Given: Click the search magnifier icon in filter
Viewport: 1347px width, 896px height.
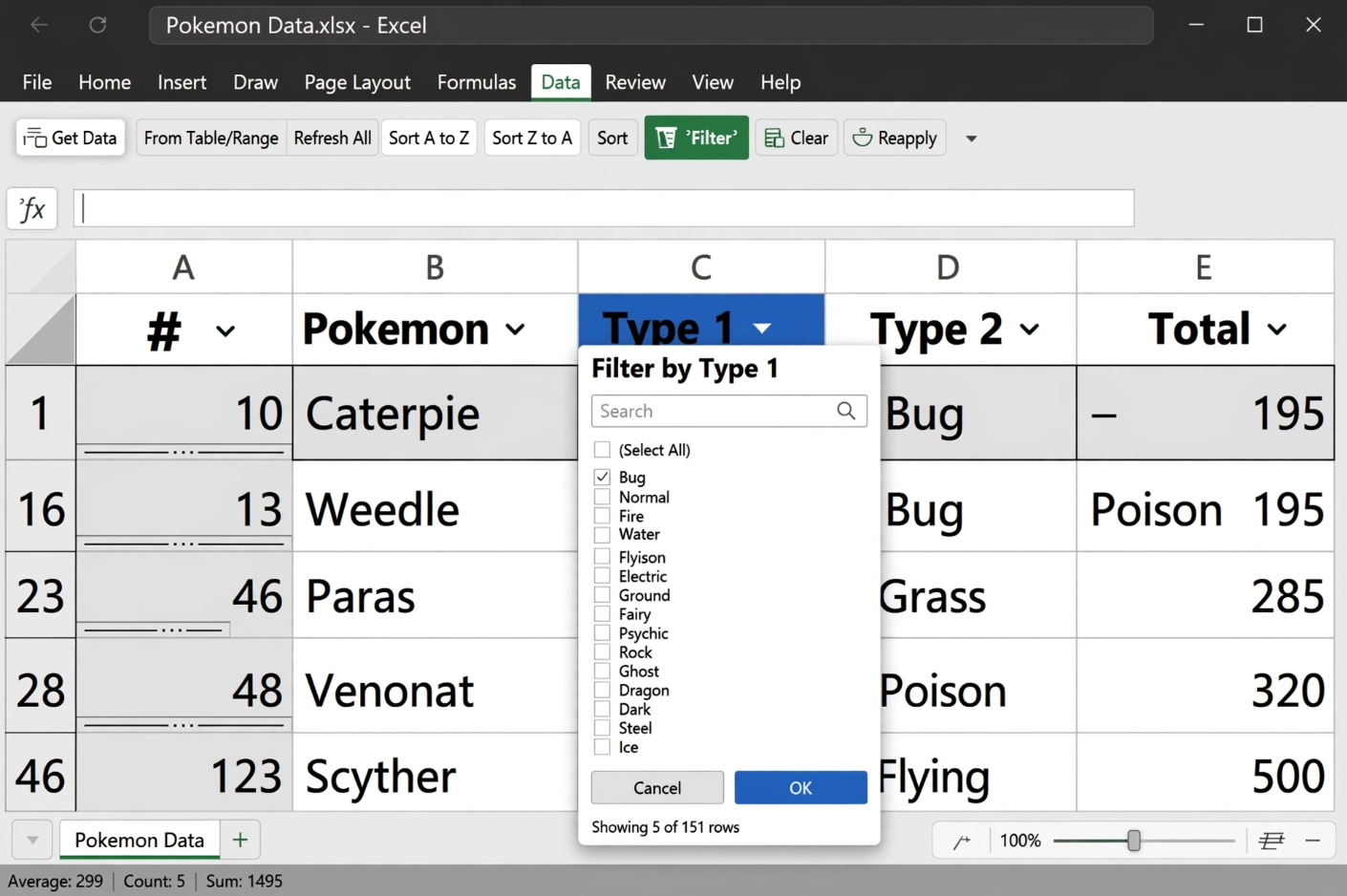Looking at the screenshot, I should pos(845,411).
